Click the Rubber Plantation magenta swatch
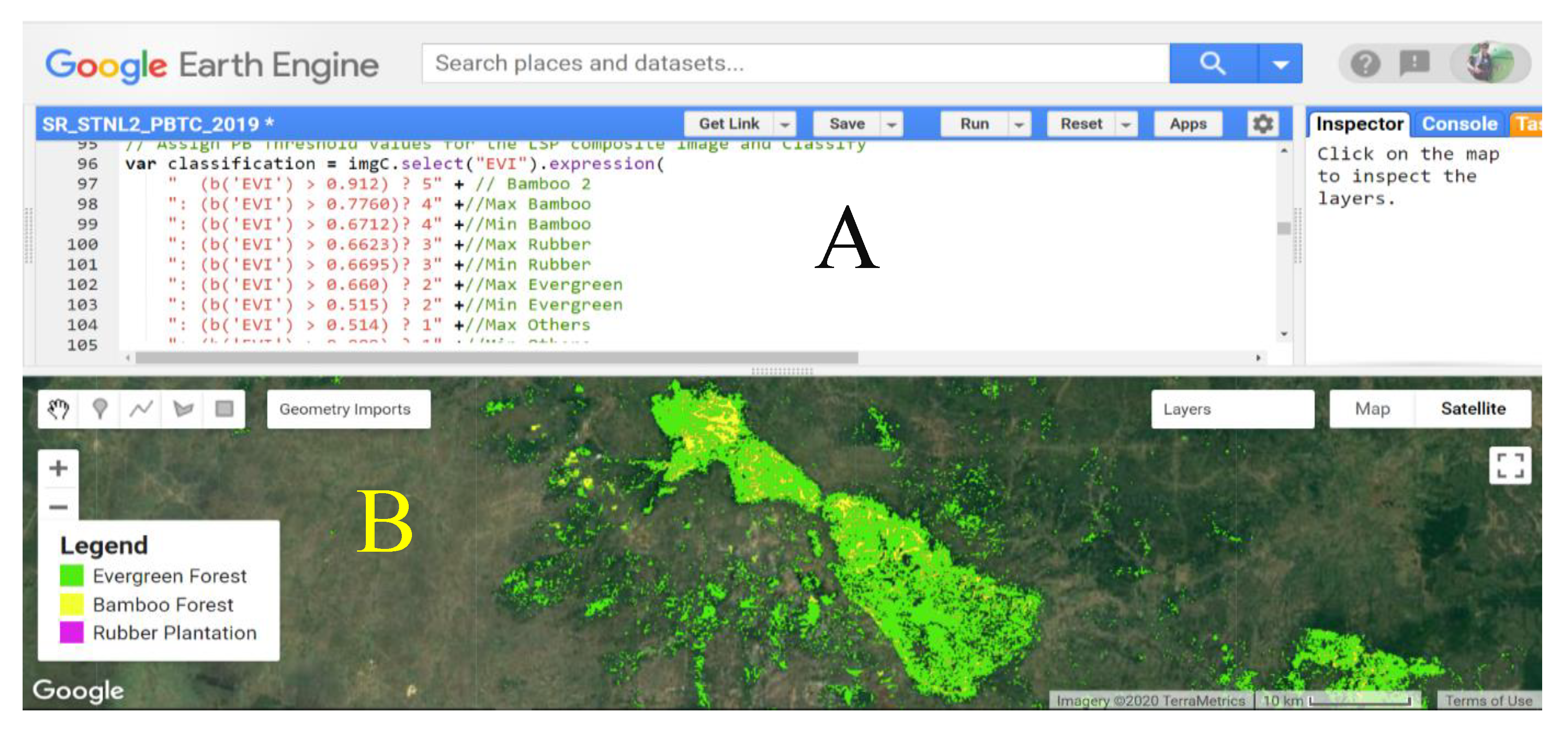1568x739 pixels. pyautogui.click(x=72, y=632)
